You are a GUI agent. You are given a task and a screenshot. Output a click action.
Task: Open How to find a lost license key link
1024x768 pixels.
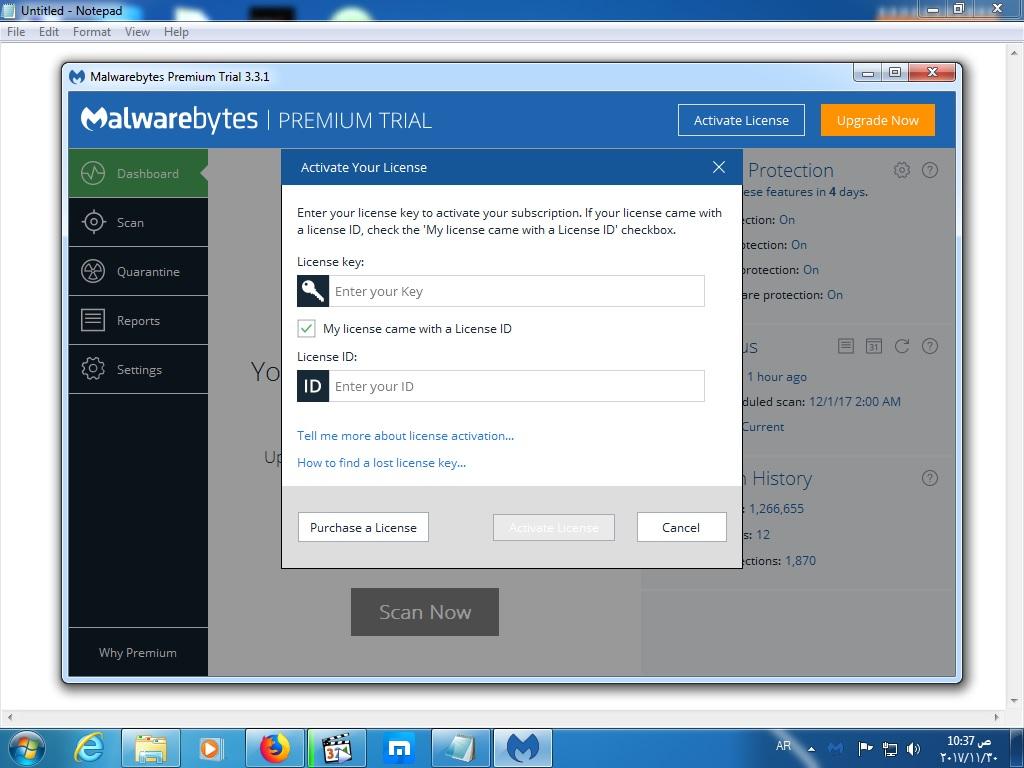point(381,463)
